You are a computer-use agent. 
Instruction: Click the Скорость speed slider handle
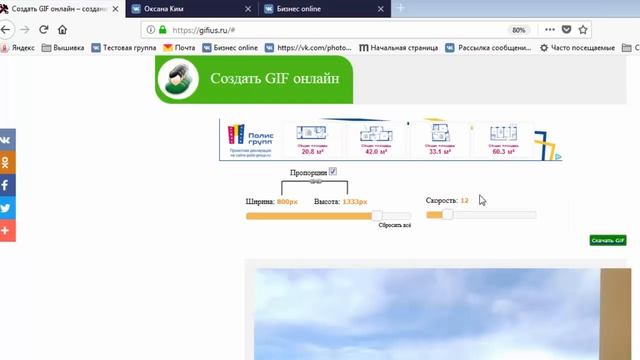pyautogui.click(x=448, y=214)
